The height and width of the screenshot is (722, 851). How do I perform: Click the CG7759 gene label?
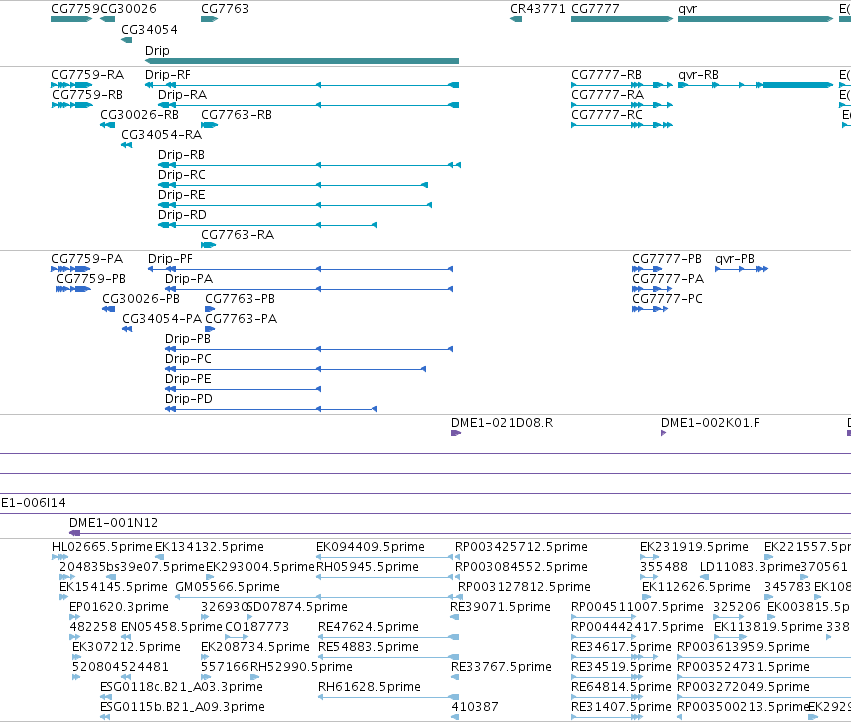point(75,9)
